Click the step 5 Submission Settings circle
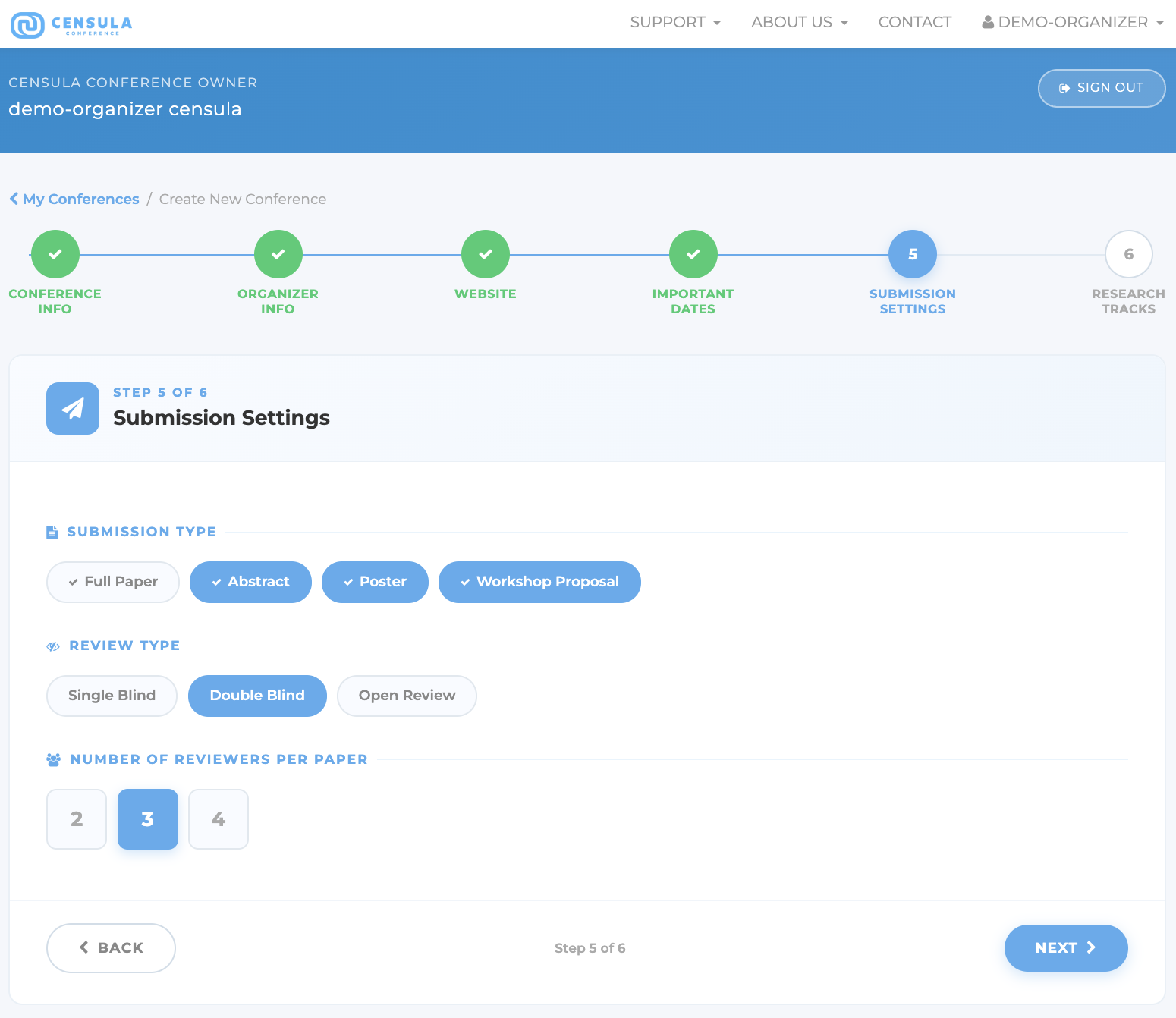 pos(913,254)
